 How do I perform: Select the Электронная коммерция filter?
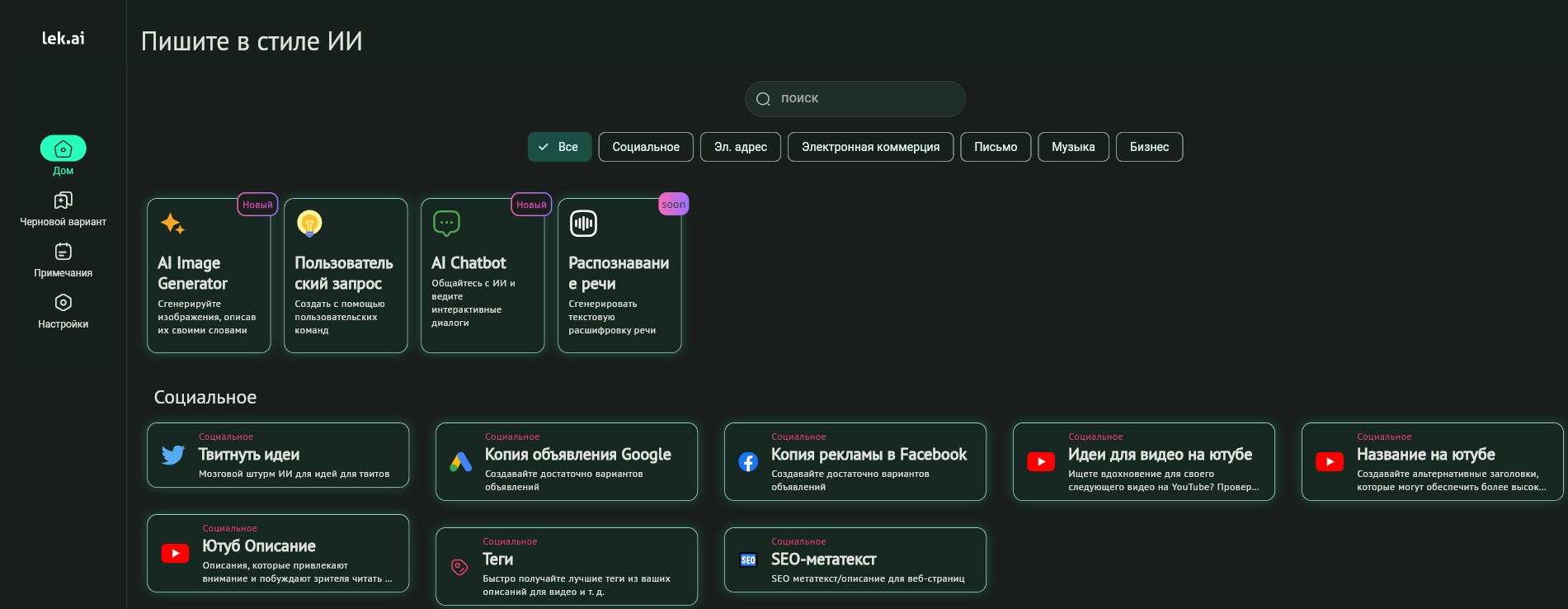pyautogui.click(x=870, y=147)
